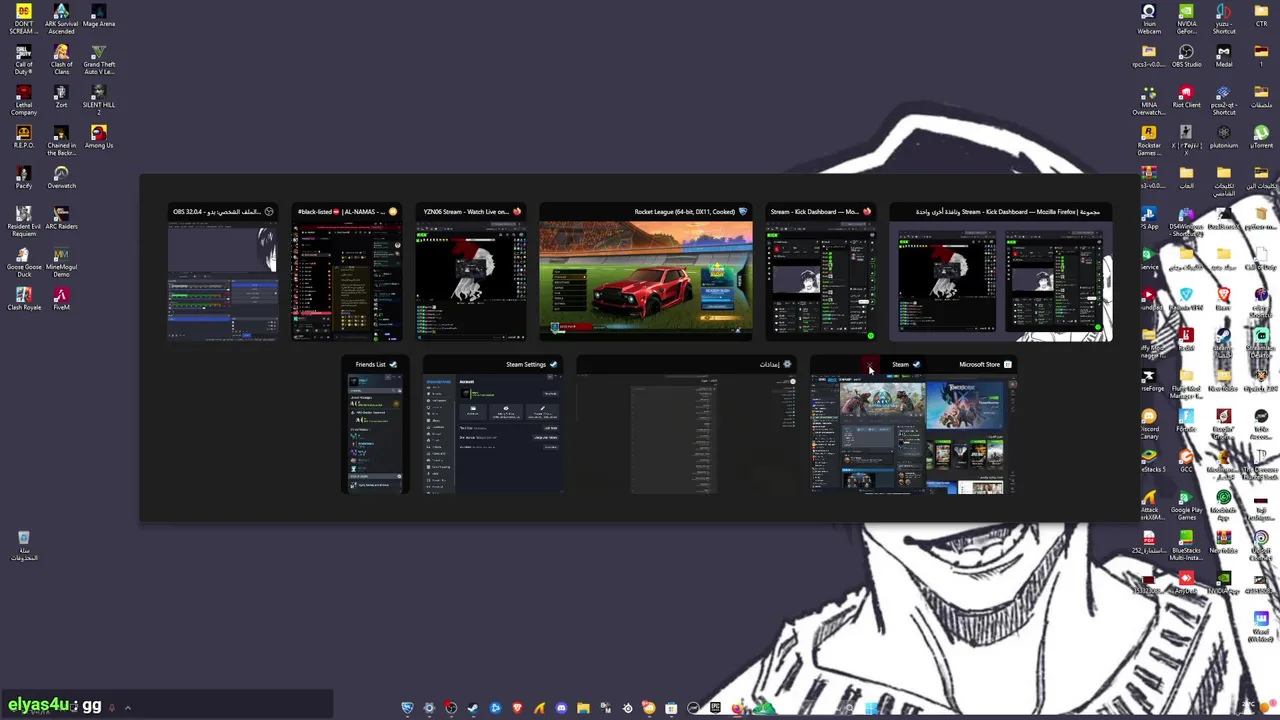Viewport: 1280px width, 720px height.
Task: Open the Mage Arena desktop icon
Action: pyautogui.click(x=99, y=16)
